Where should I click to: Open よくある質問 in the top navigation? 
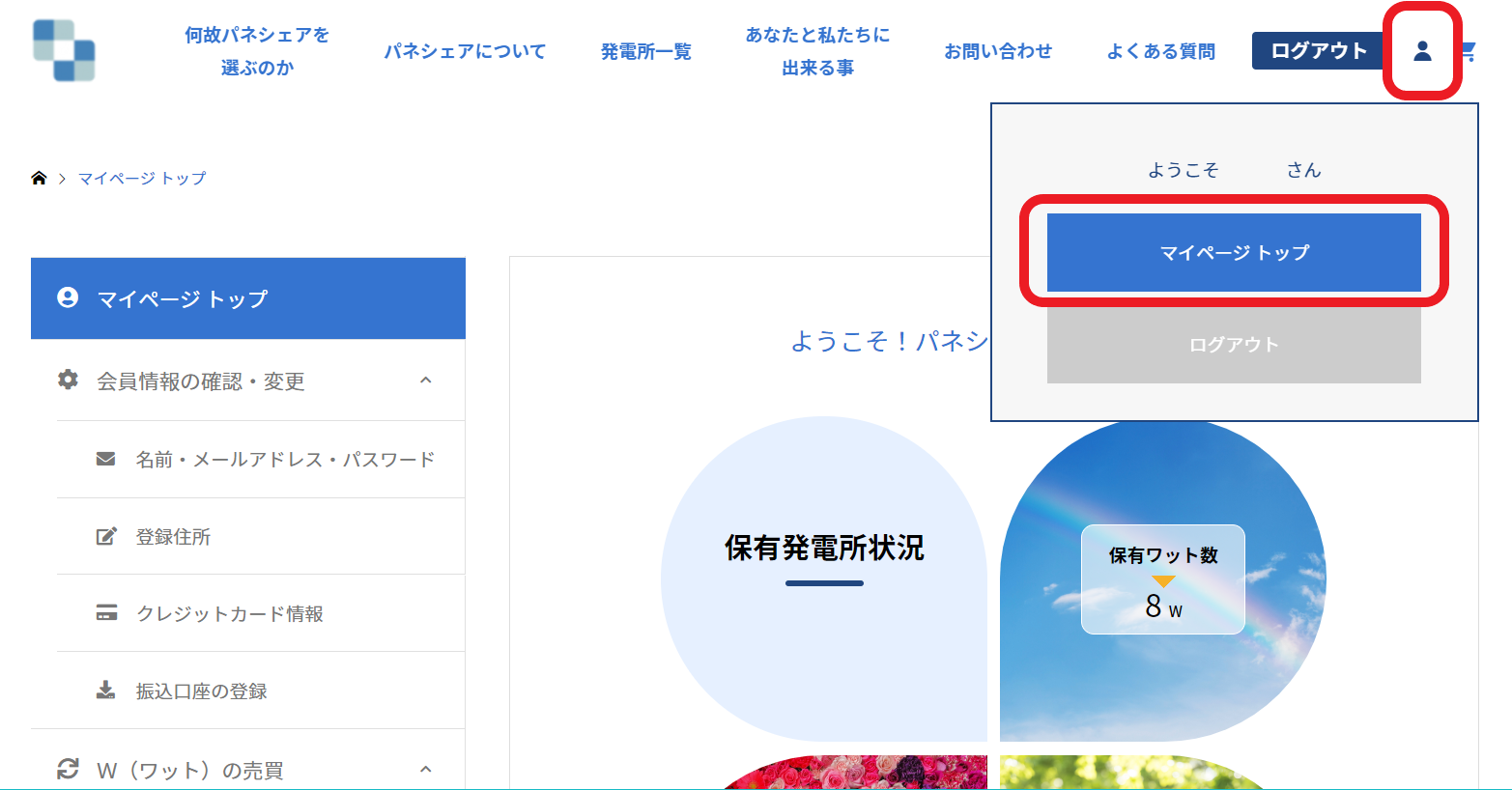point(1160,51)
